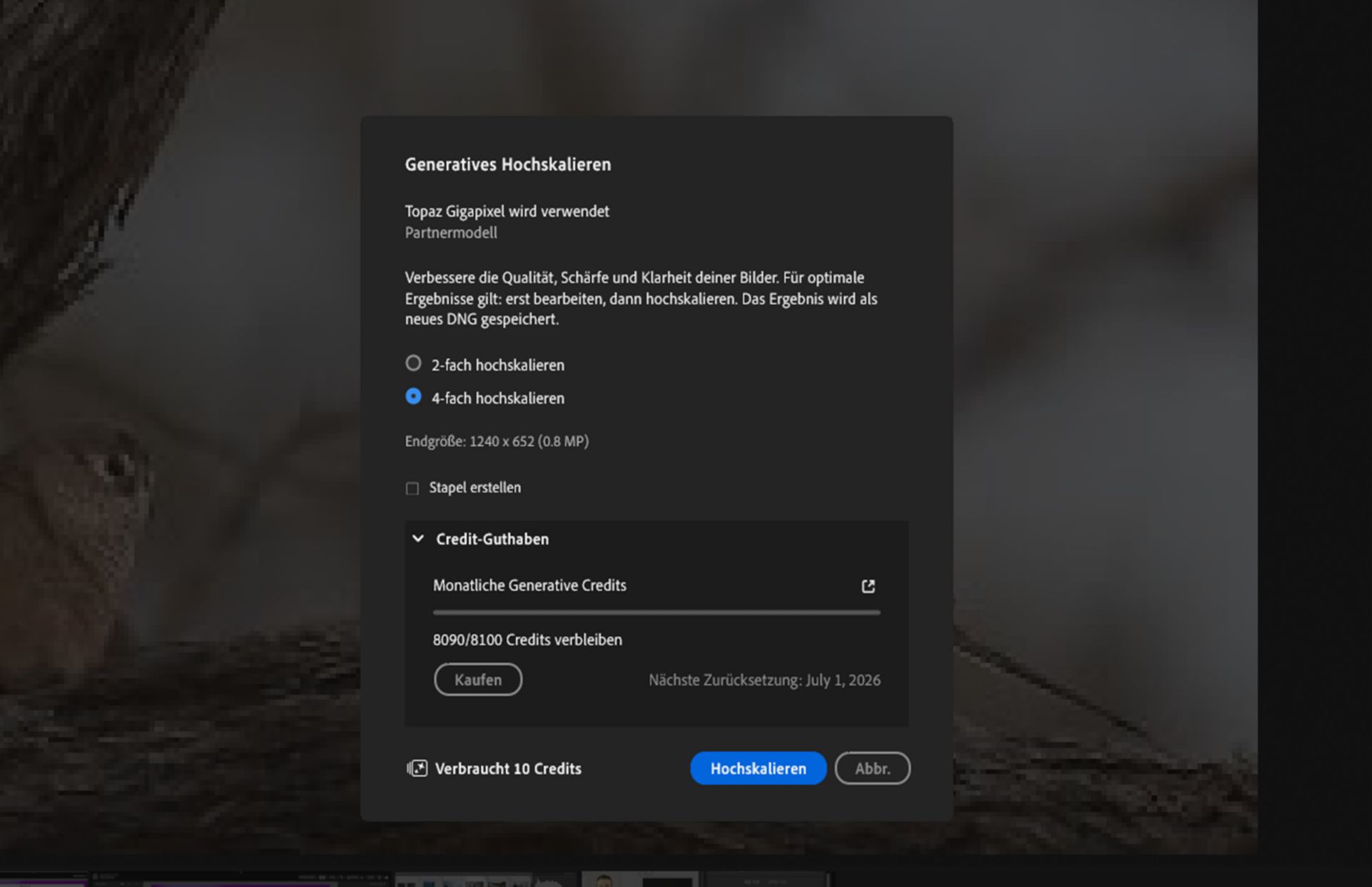Click the Generatives Hochskalieren dialog title
The height and width of the screenshot is (887, 1372).
[x=508, y=164]
